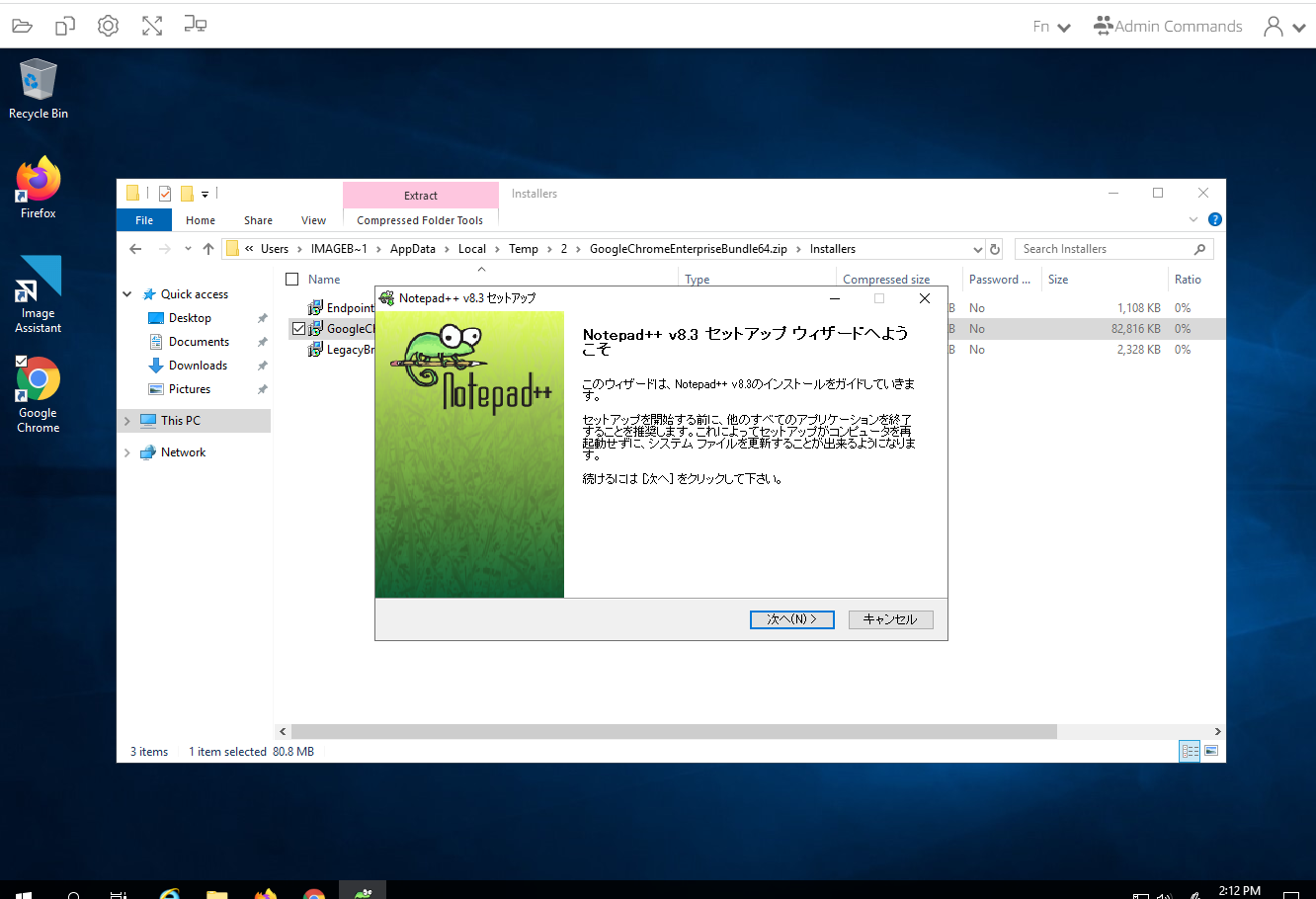1316x899 pixels.
Task: Sort by Size column header
Action: 1058,280
